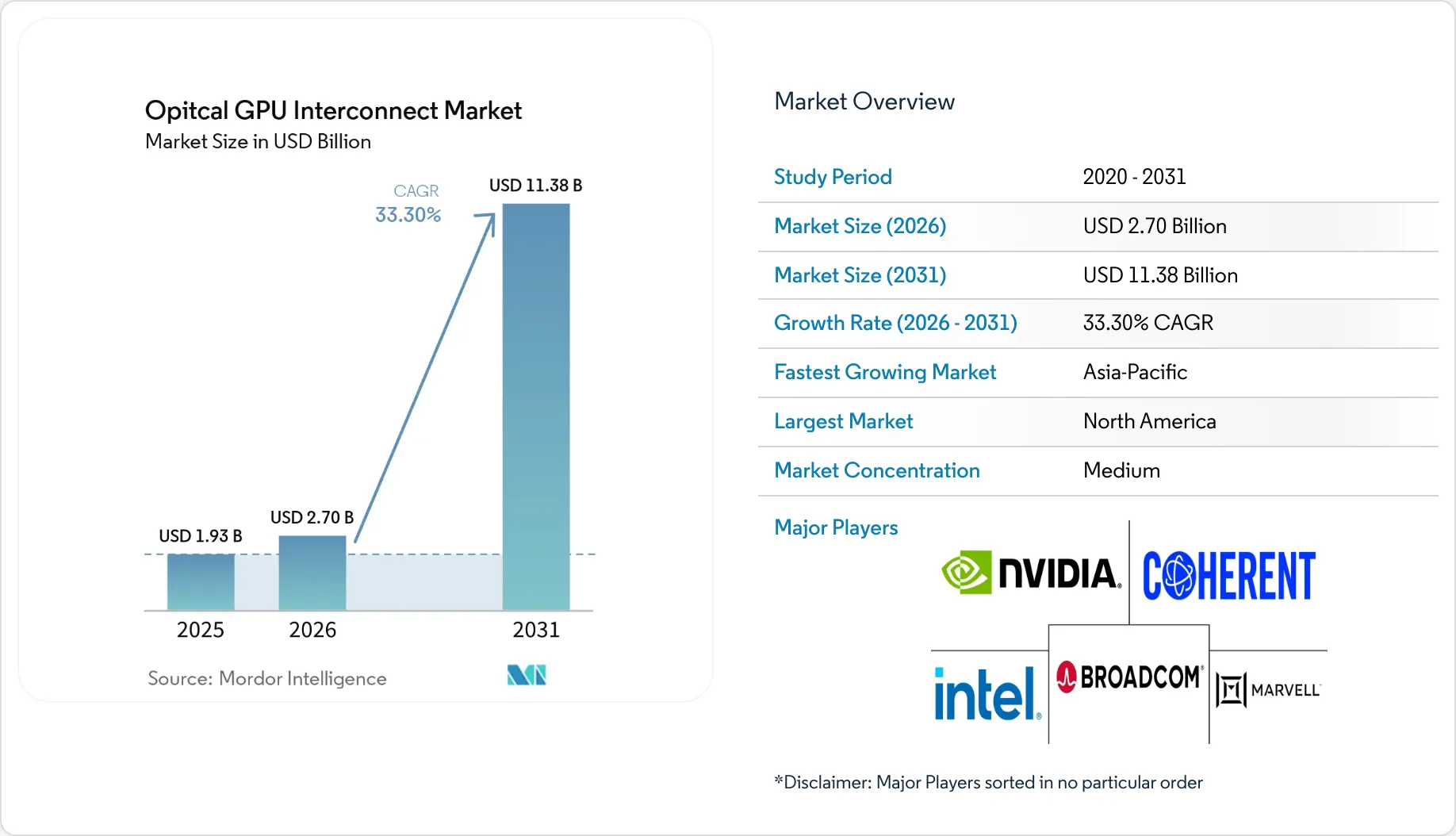Click the 'Market Concentration' label
The image size is (1456, 836).
pyautogui.click(x=877, y=470)
